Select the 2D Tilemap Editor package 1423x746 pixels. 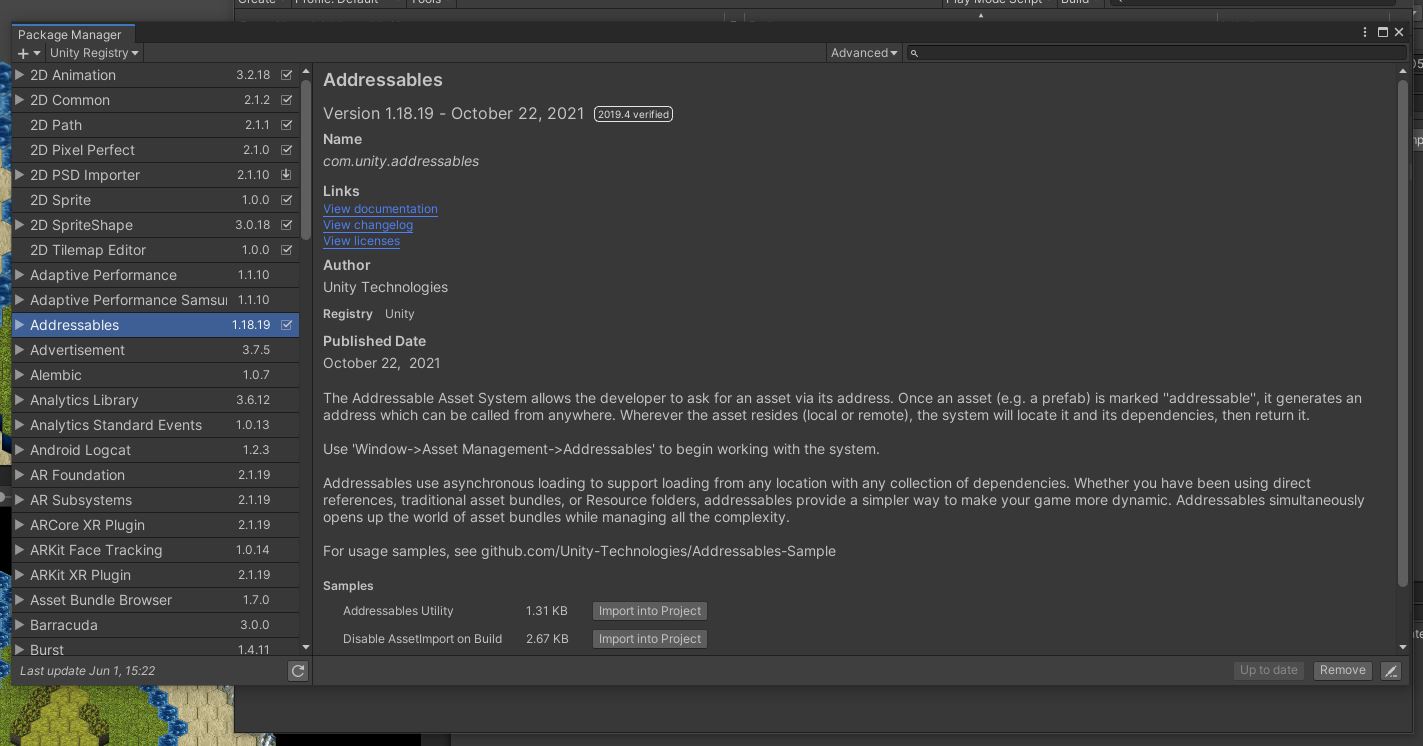pyautogui.click(x=155, y=250)
